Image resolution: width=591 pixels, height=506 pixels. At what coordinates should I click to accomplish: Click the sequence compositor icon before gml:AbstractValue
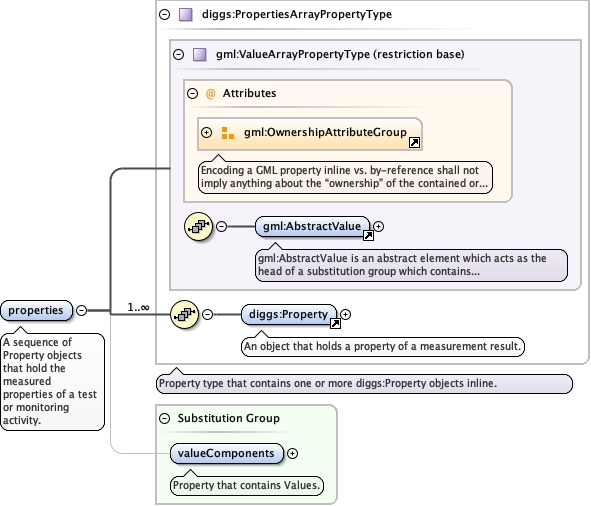(199, 227)
